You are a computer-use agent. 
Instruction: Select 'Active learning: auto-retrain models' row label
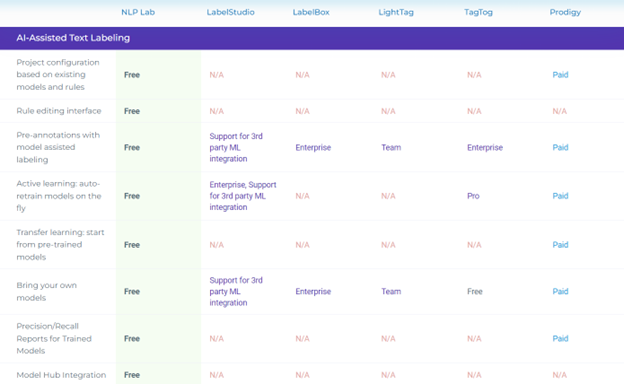tap(59, 196)
